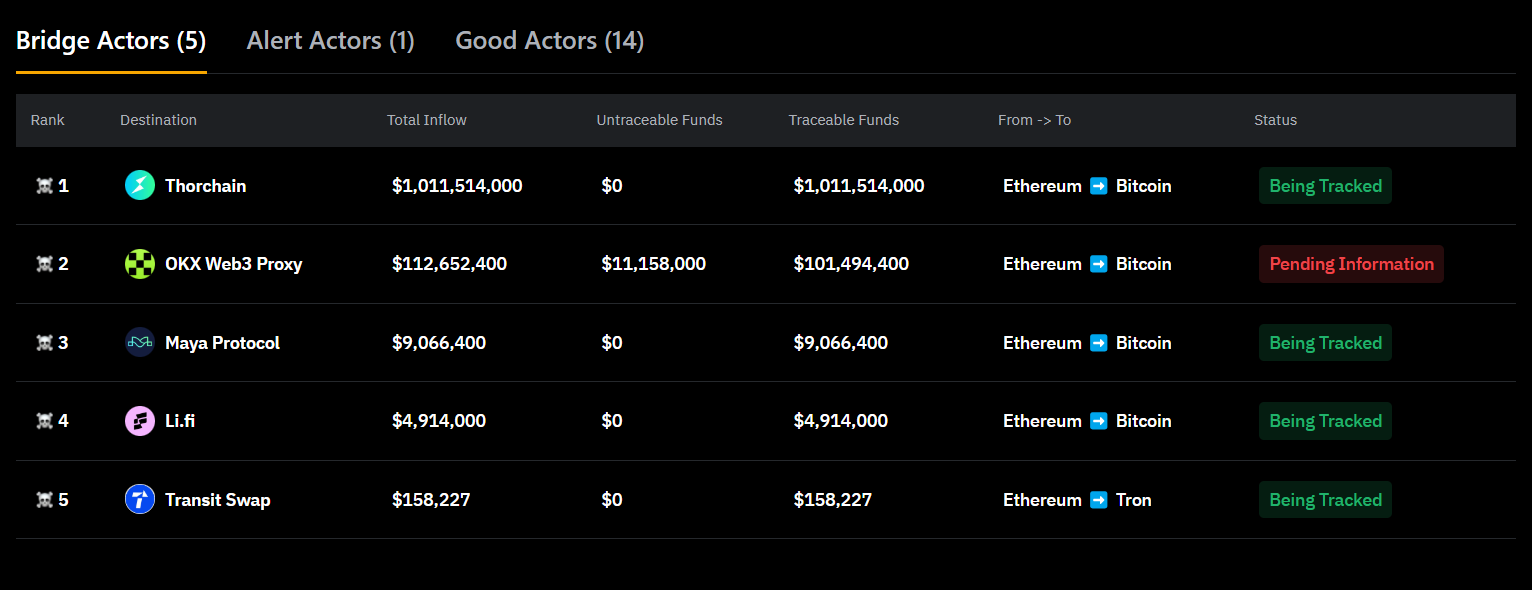1532x590 pixels.
Task: Select the Thorchain destination name
Action: point(205,186)
